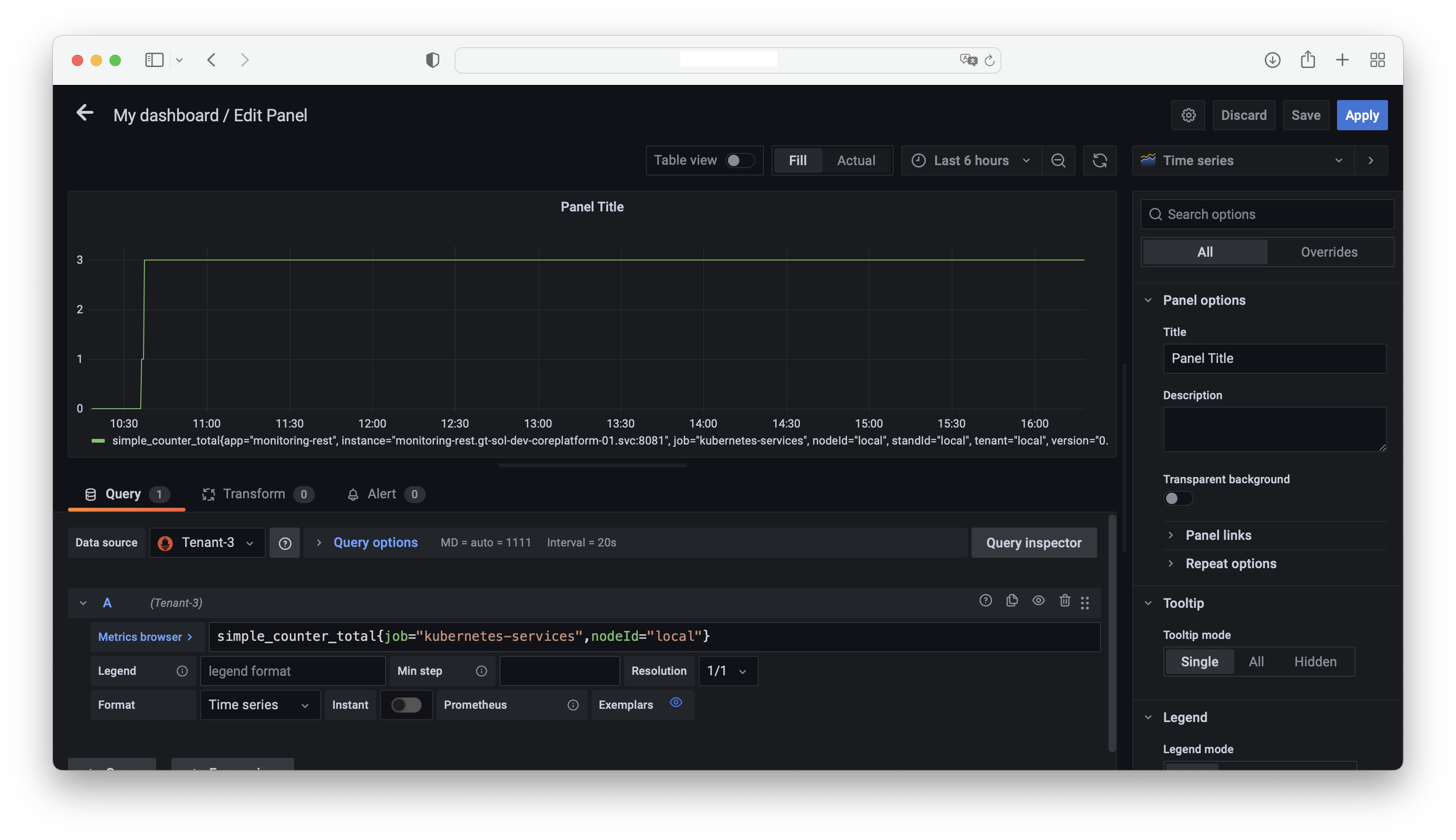Switch to the Alert tab
Image resolution: width=1456 pixels, height=840 pixels.
[386, 495]
